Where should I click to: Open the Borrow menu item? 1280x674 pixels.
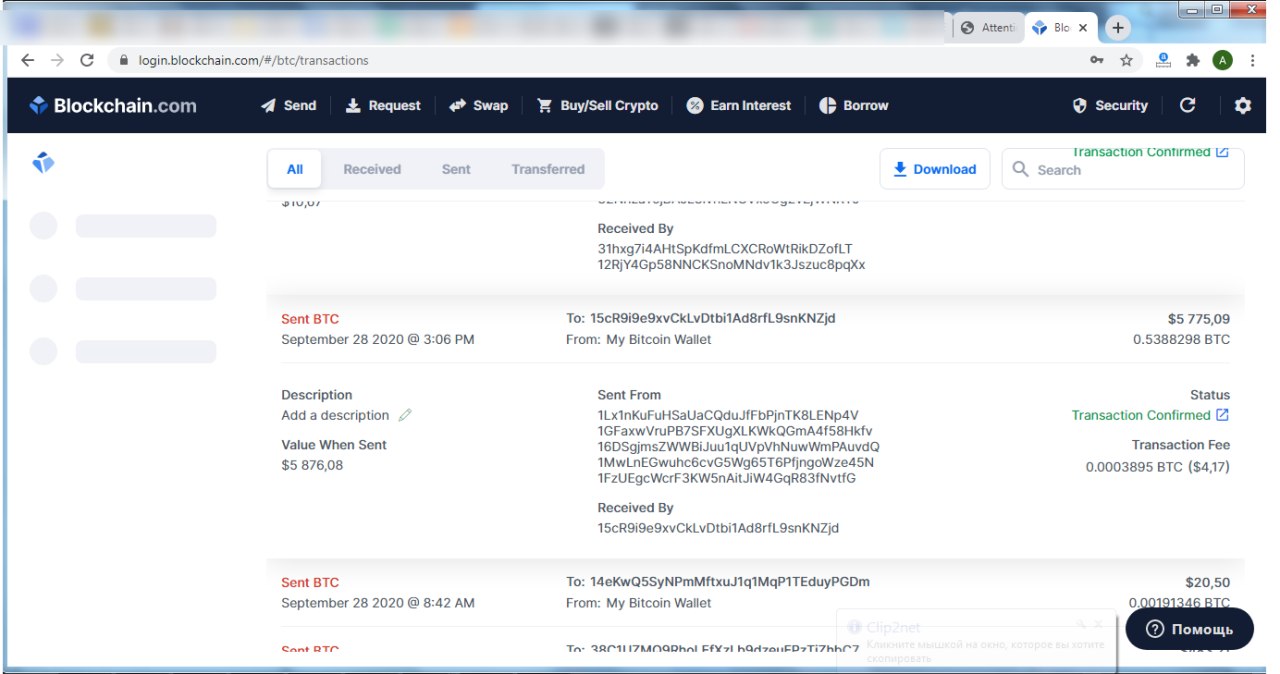coord(853,106)
